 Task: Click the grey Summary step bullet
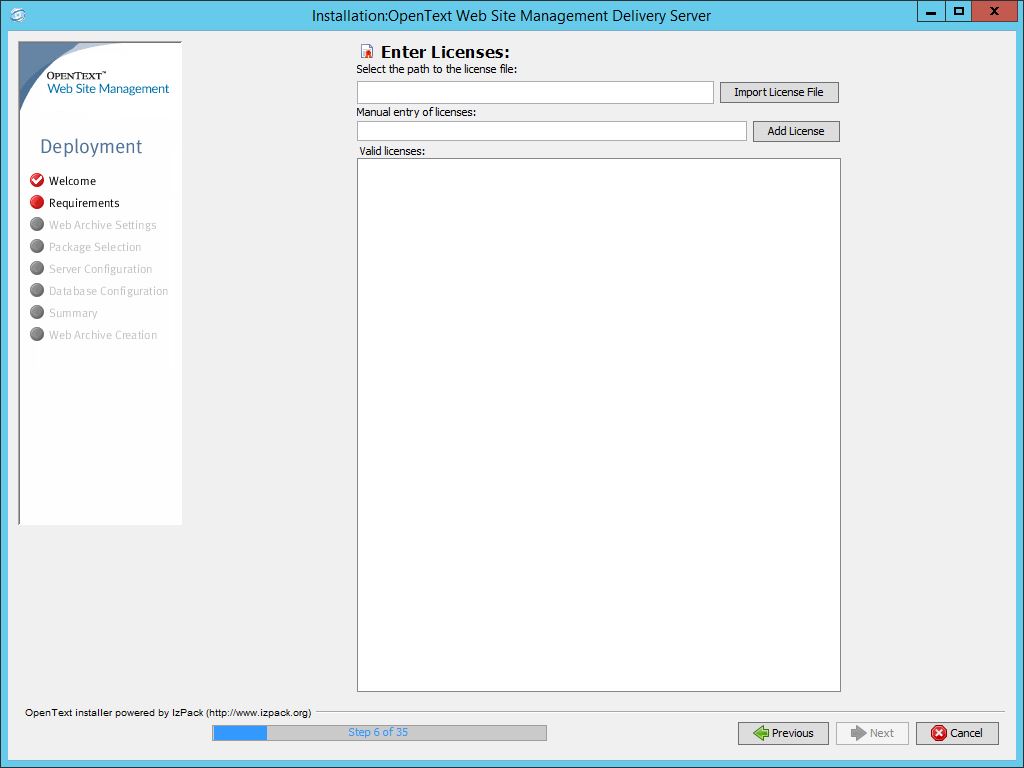pos(37,312)
